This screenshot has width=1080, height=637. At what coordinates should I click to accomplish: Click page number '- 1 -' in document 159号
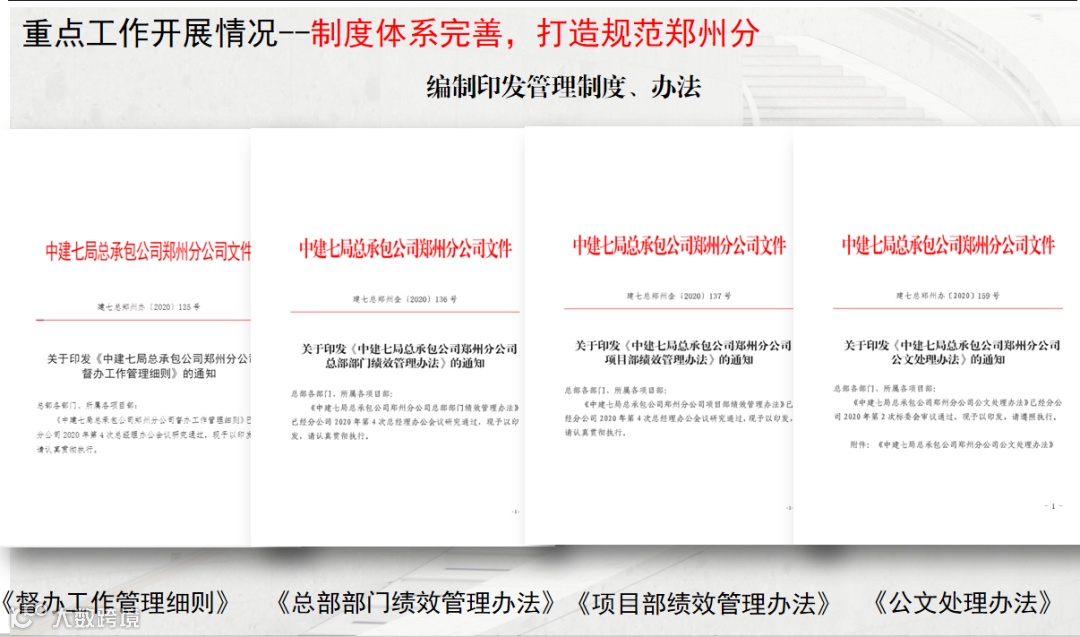1052,506
